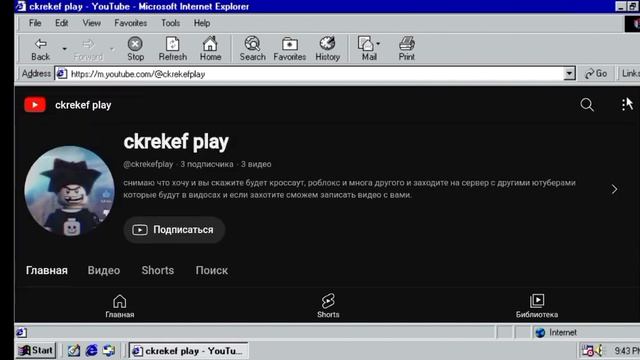Go to Главная in bottom navigation

pos(120,306)
